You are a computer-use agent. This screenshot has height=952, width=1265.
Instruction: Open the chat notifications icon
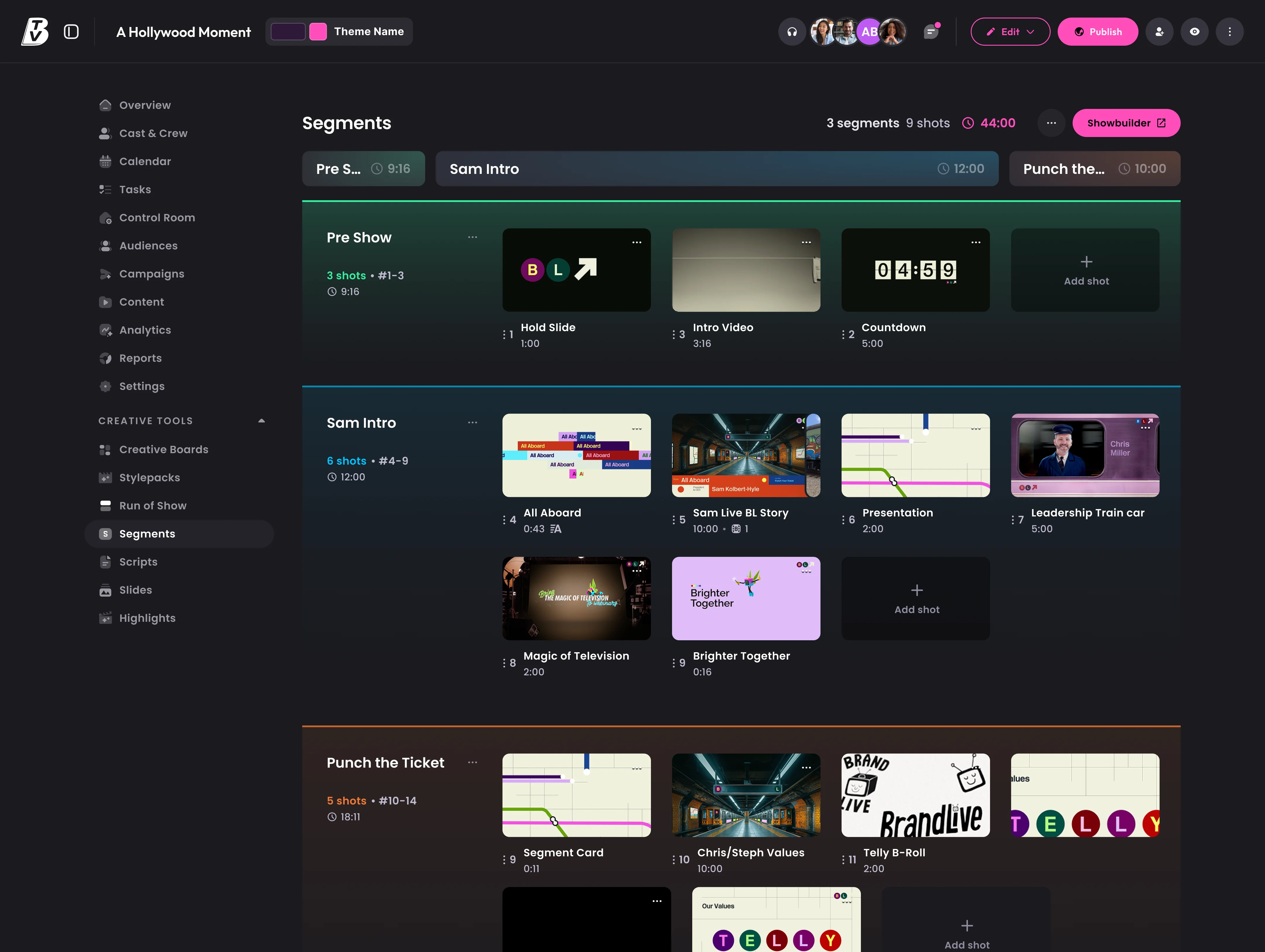[931, 31]
